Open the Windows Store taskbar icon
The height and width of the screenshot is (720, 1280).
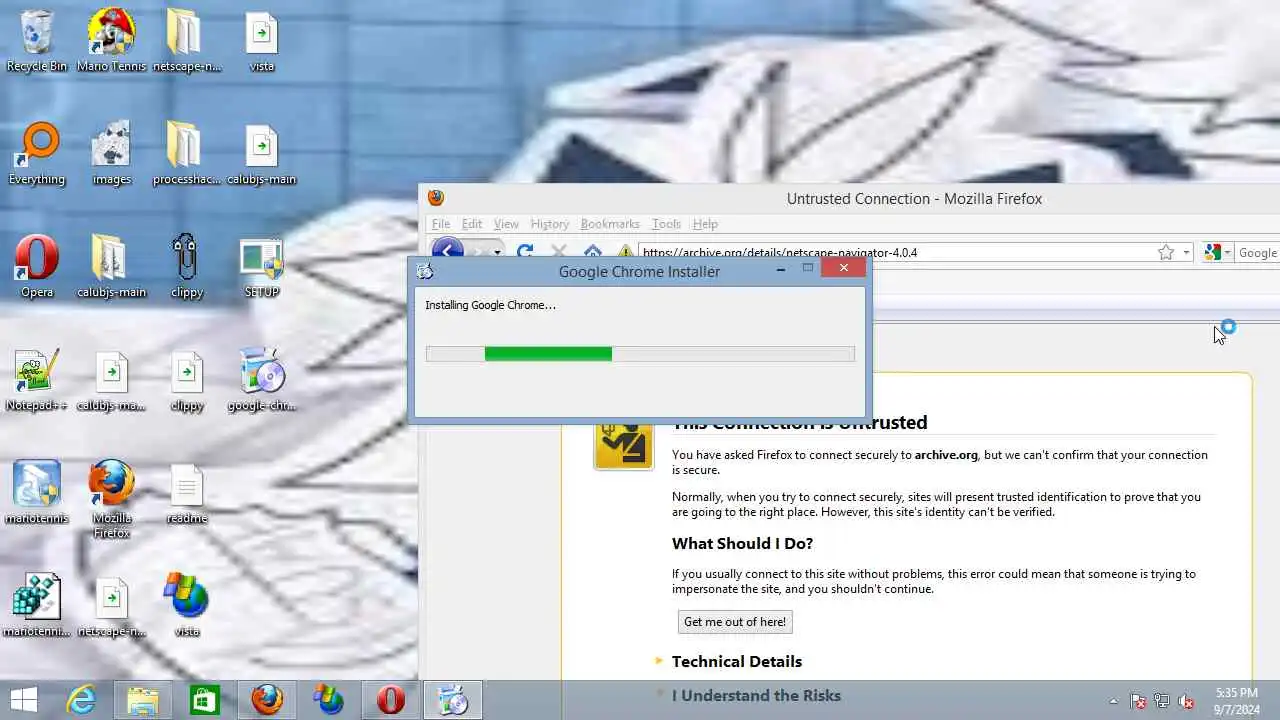[x=204, y=700]
